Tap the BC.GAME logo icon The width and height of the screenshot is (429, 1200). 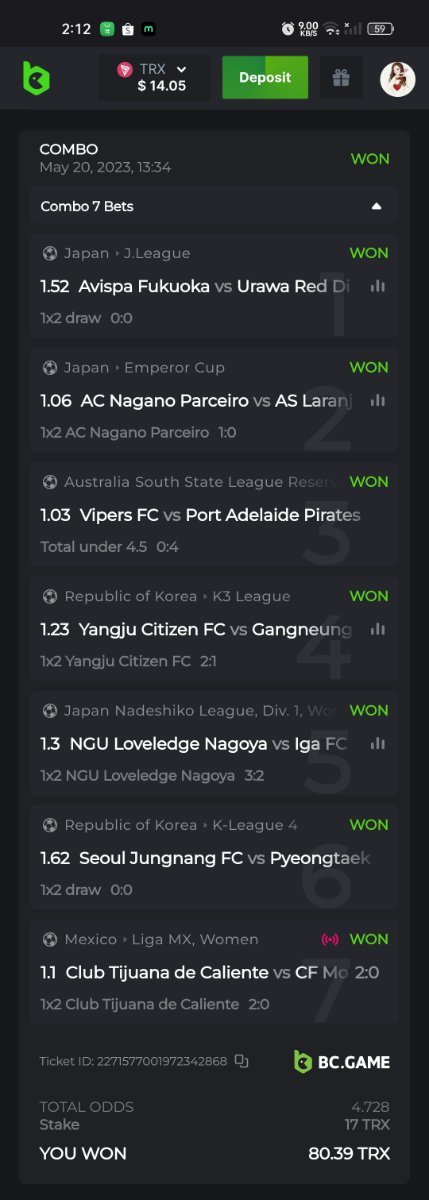37,78
